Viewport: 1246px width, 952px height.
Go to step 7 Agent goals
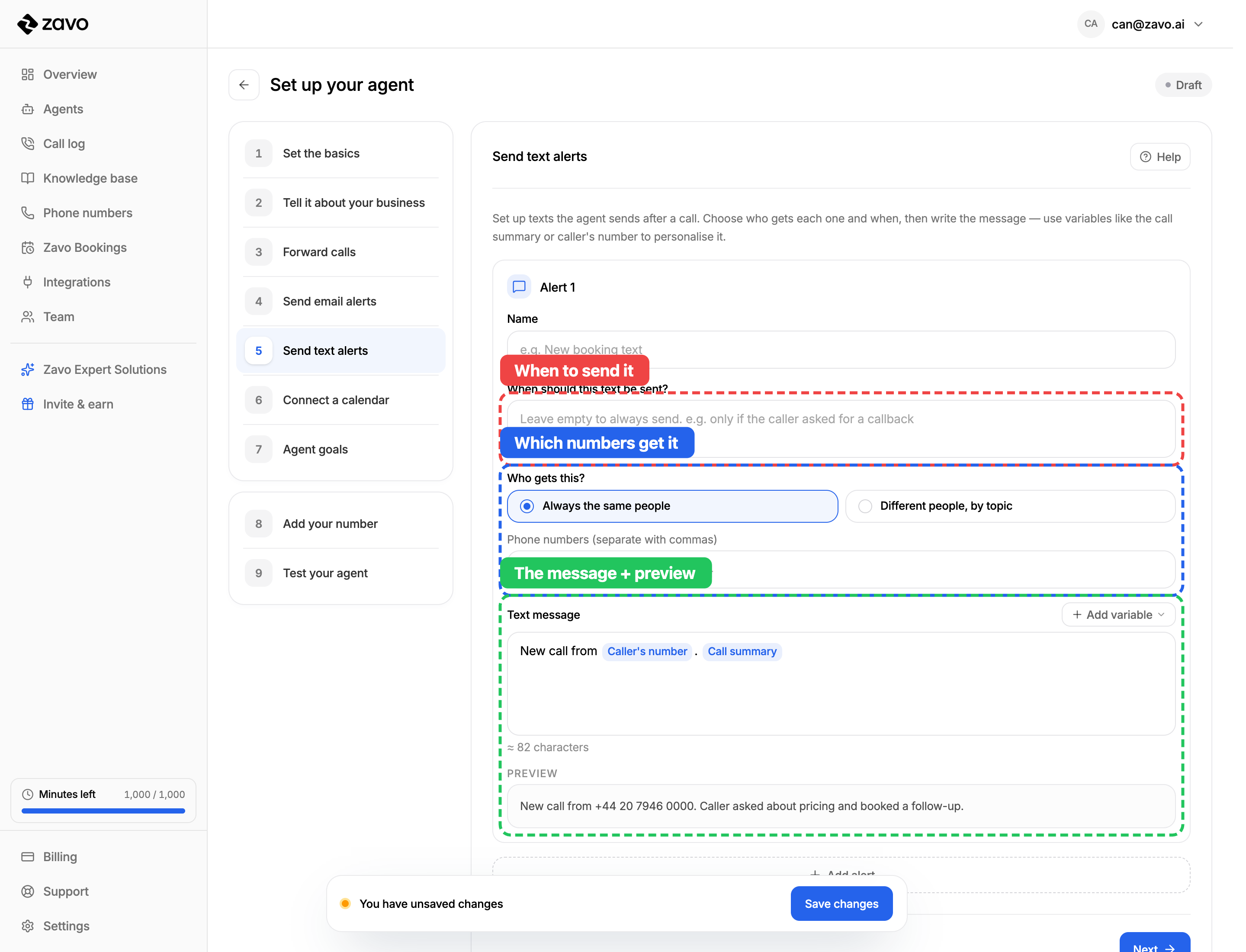(340, 449)
